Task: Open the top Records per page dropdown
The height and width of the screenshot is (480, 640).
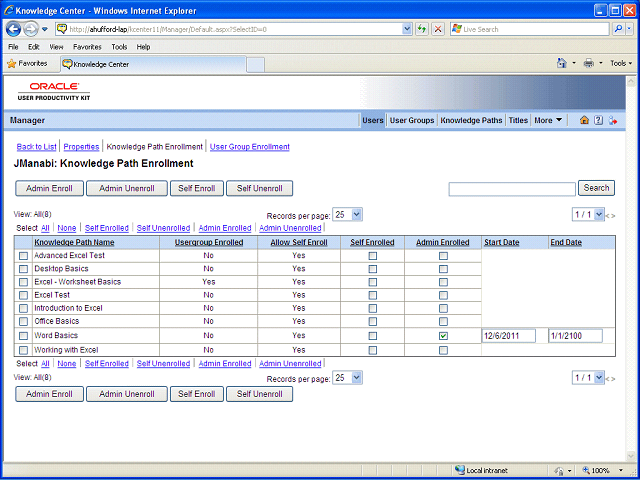Action: tap(347, 215)
